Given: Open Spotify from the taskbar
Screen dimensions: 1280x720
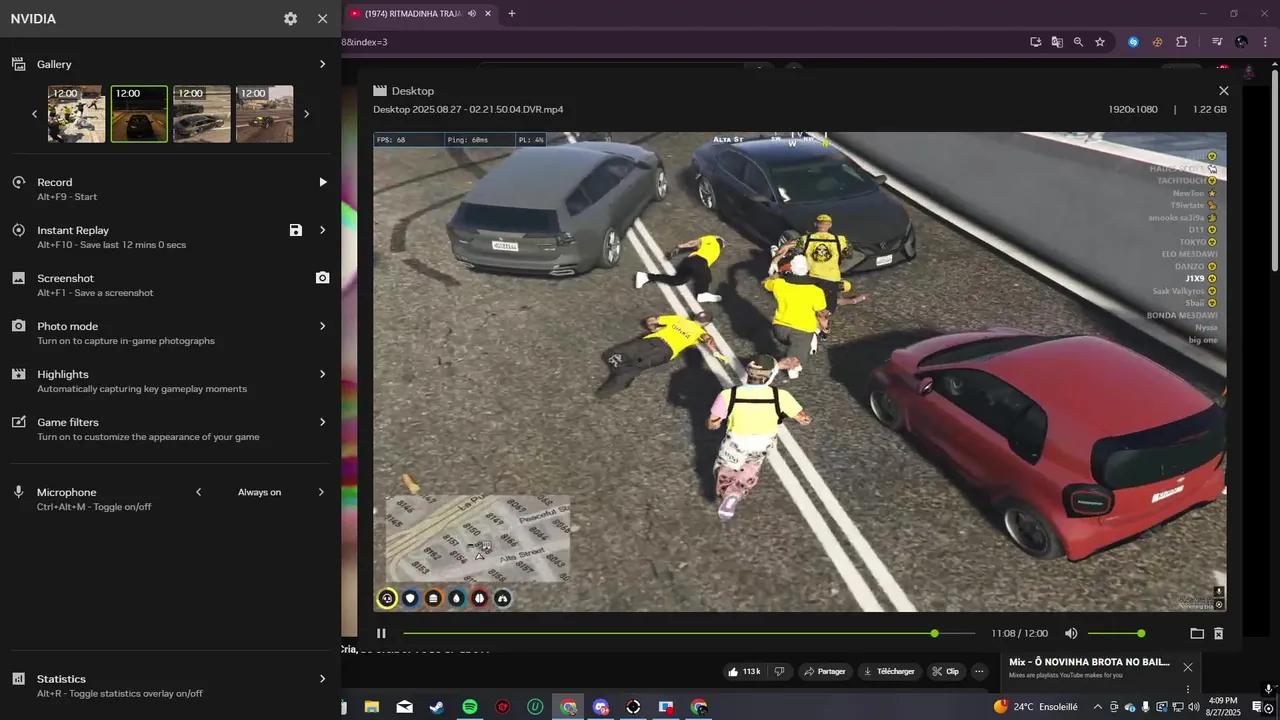Looking at the screenshot, I should (470, 707).
